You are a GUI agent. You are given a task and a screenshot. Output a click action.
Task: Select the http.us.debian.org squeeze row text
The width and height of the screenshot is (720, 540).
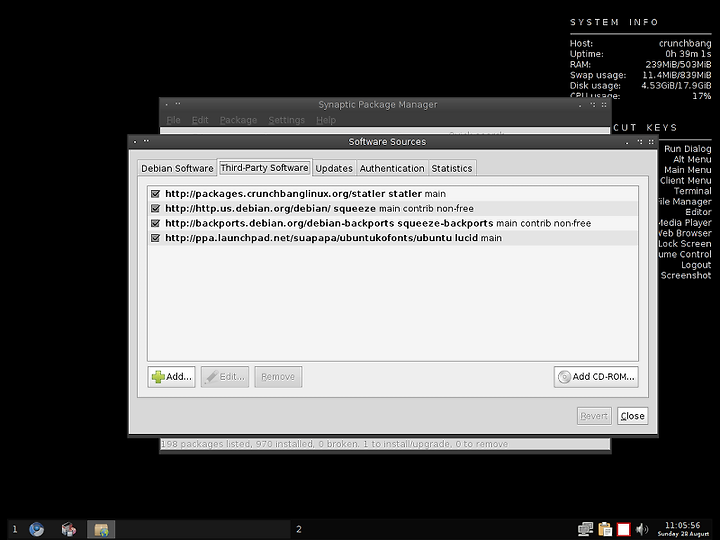click(319, 208)
